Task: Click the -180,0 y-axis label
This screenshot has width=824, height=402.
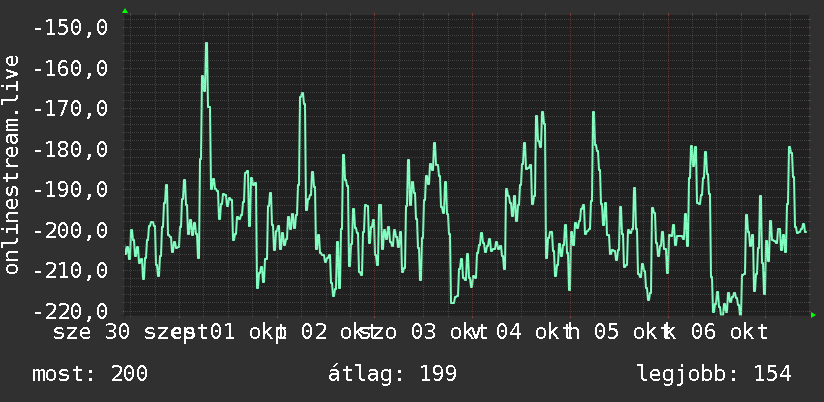Action: [x=70, y=149]
